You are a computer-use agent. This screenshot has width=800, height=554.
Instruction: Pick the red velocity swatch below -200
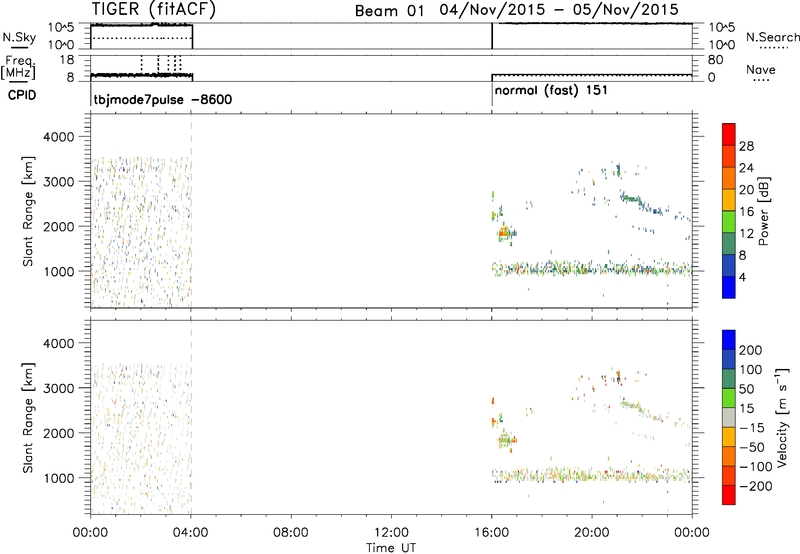[729, 495]
